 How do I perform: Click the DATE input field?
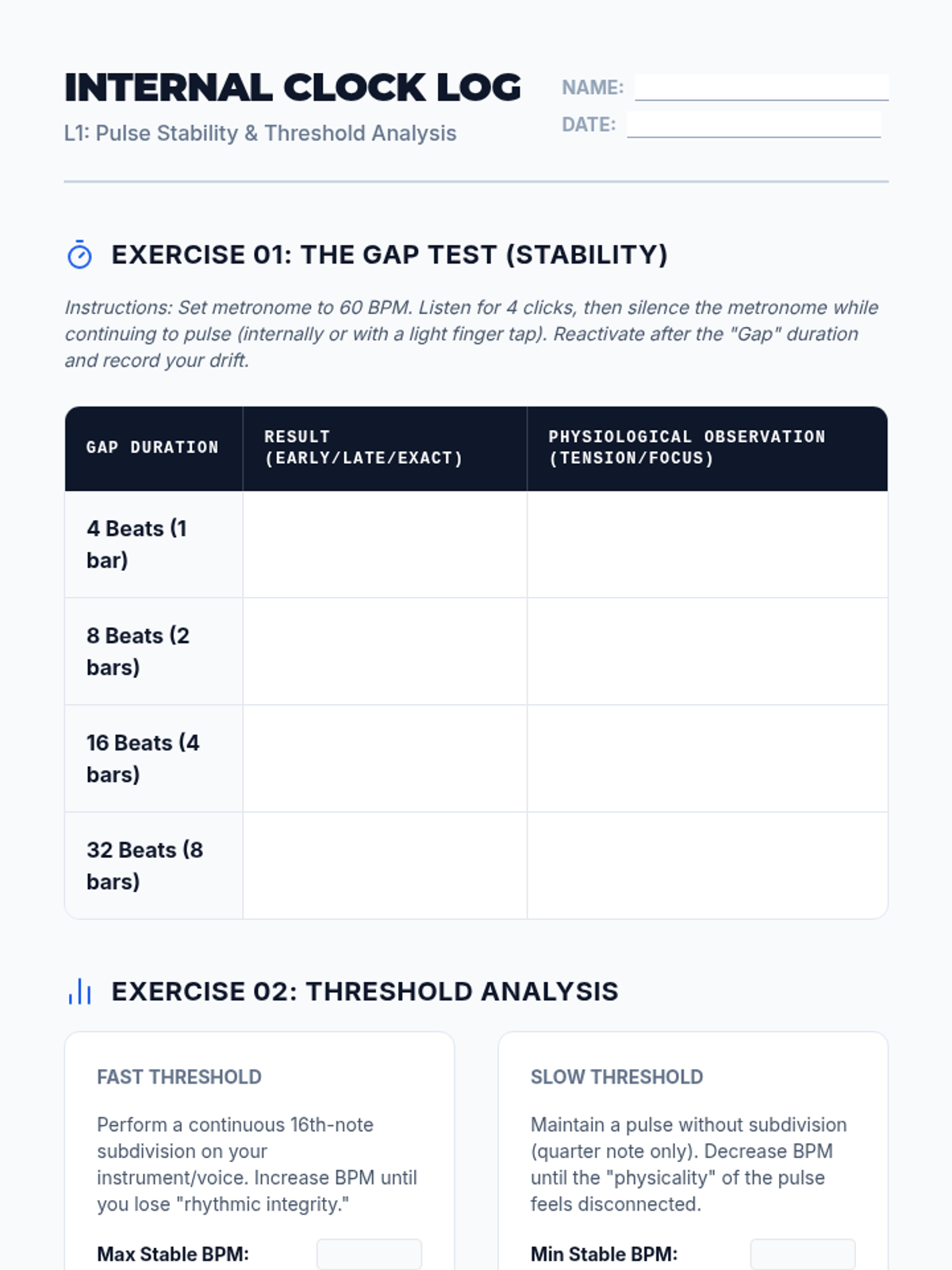click(754, 125)
